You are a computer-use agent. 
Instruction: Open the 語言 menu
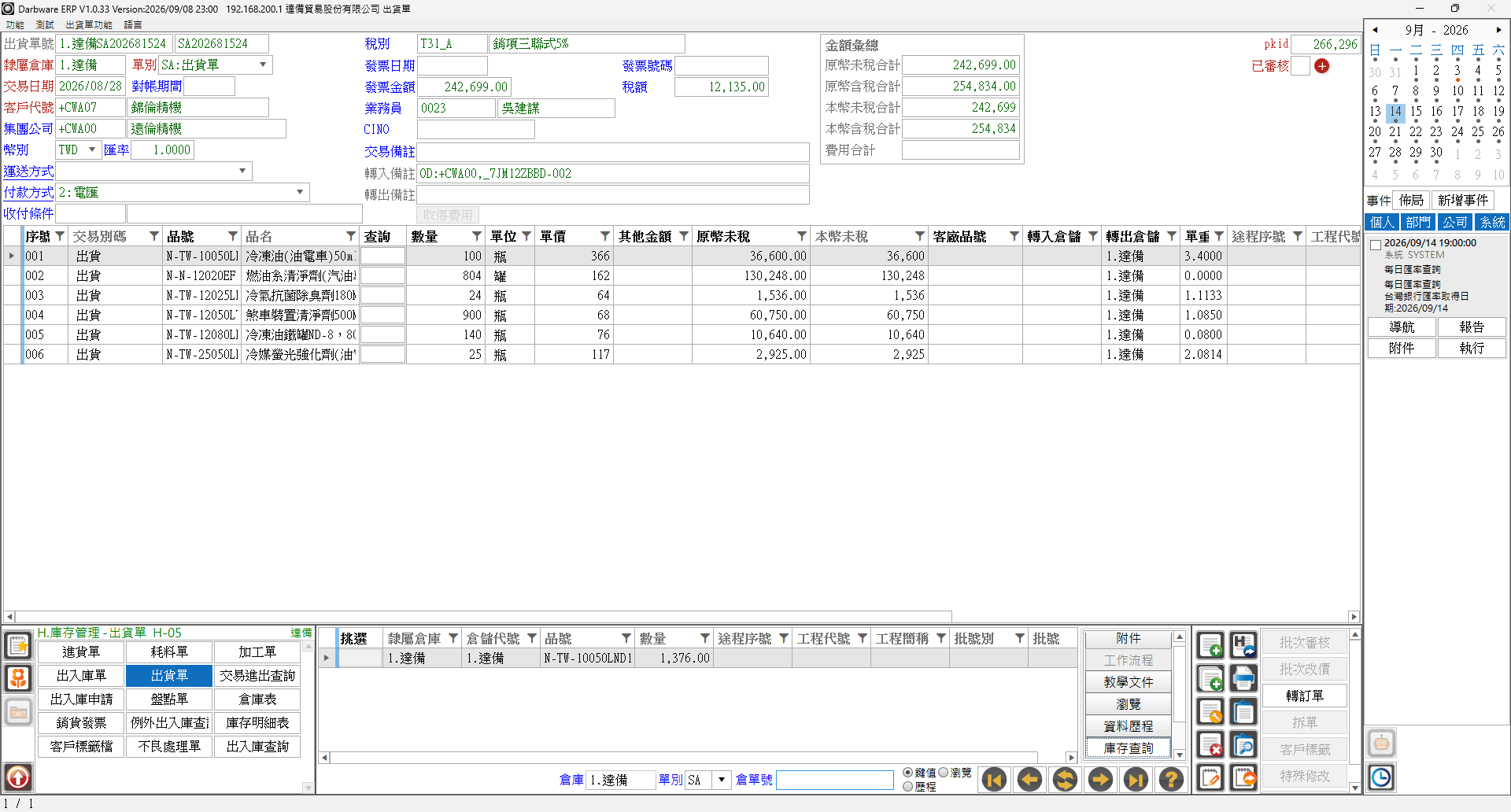coord(133,25)
